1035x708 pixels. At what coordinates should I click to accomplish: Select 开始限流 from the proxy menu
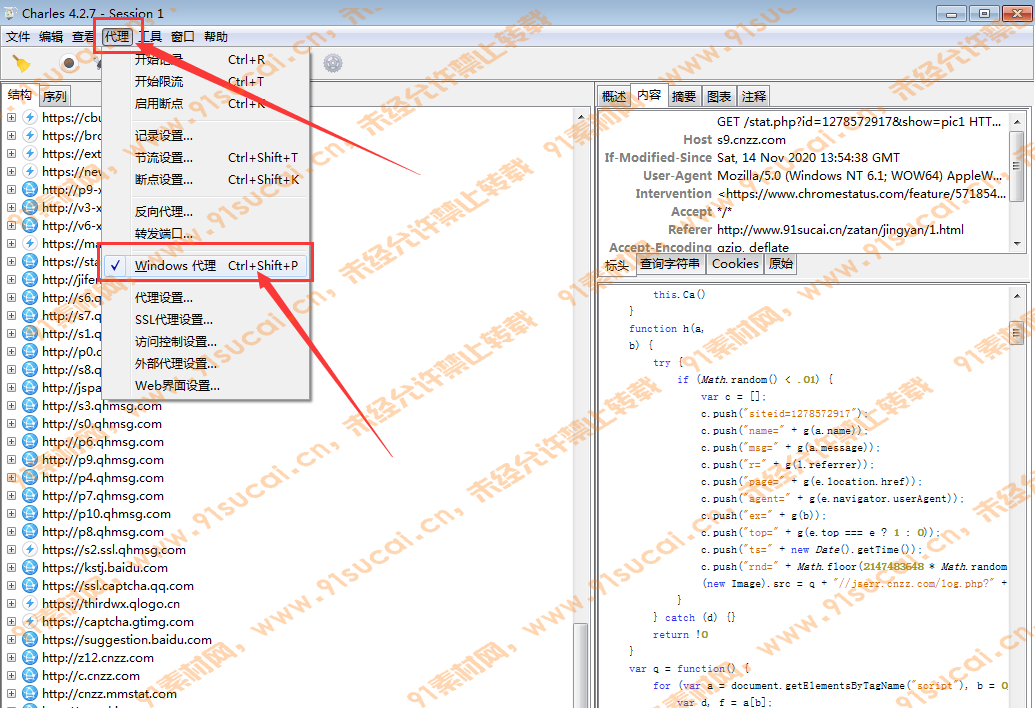coord(205,81)
